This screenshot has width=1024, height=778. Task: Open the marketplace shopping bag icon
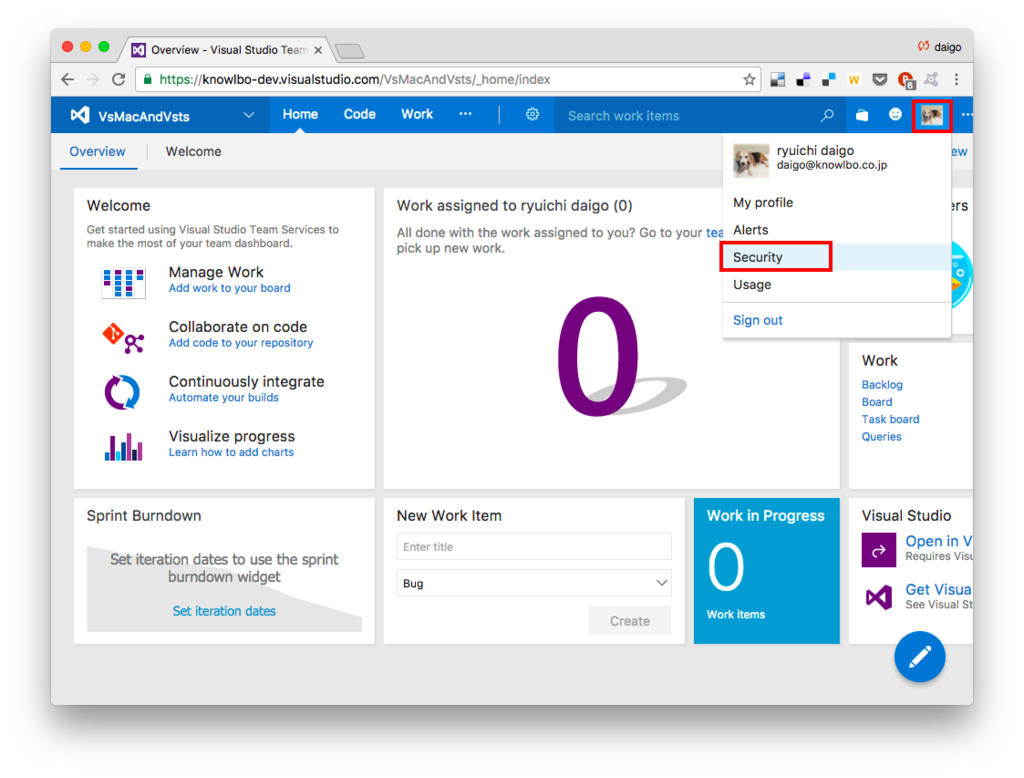862,115
